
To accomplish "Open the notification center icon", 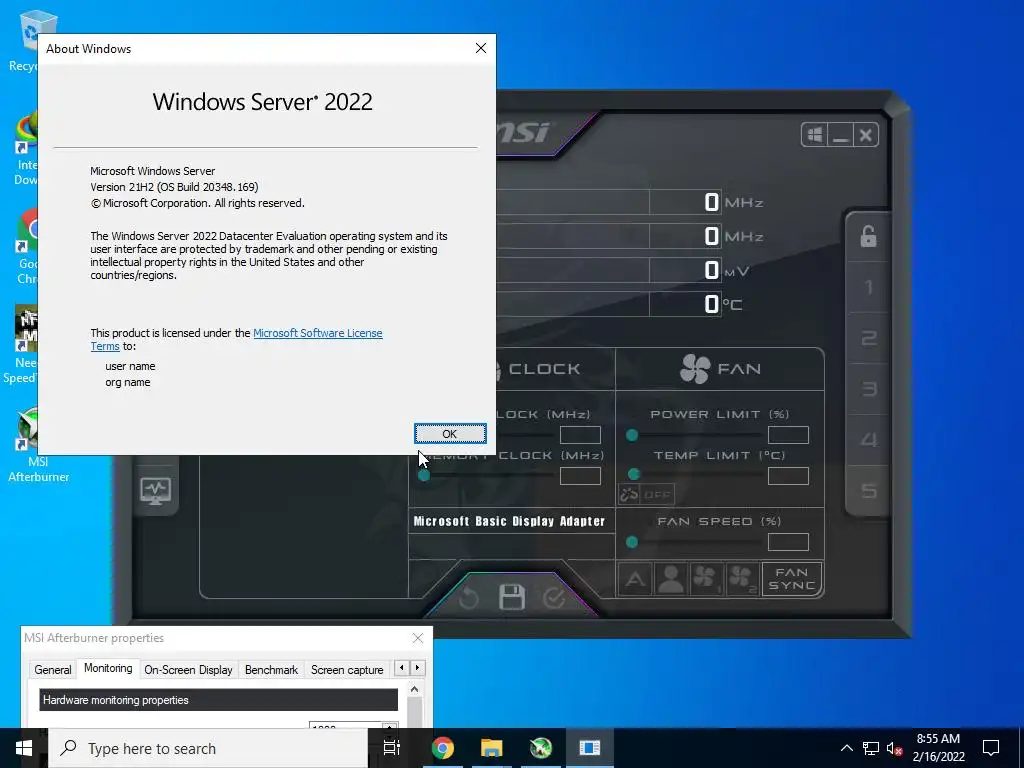I will point(991,748).
